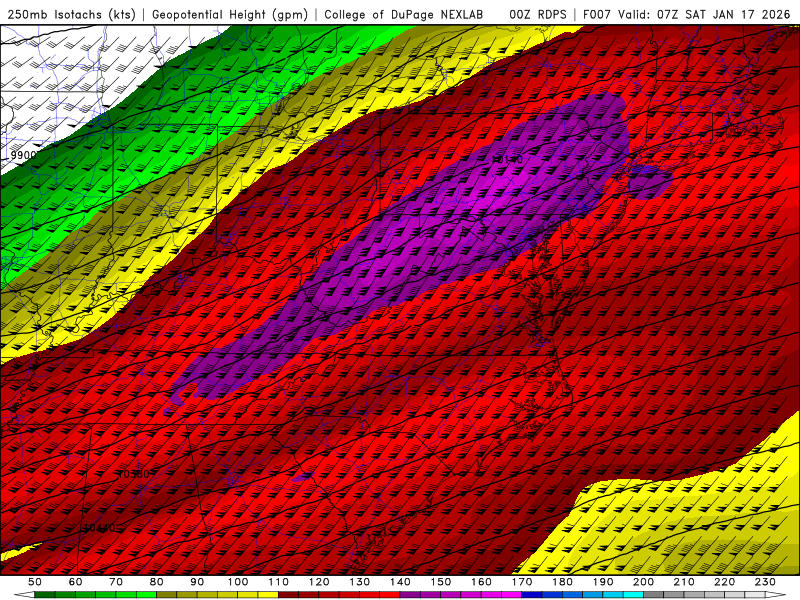Screen dimensions: 800x600
Task: Click the white left arrow end of colorbar
Action: point(26,595)
